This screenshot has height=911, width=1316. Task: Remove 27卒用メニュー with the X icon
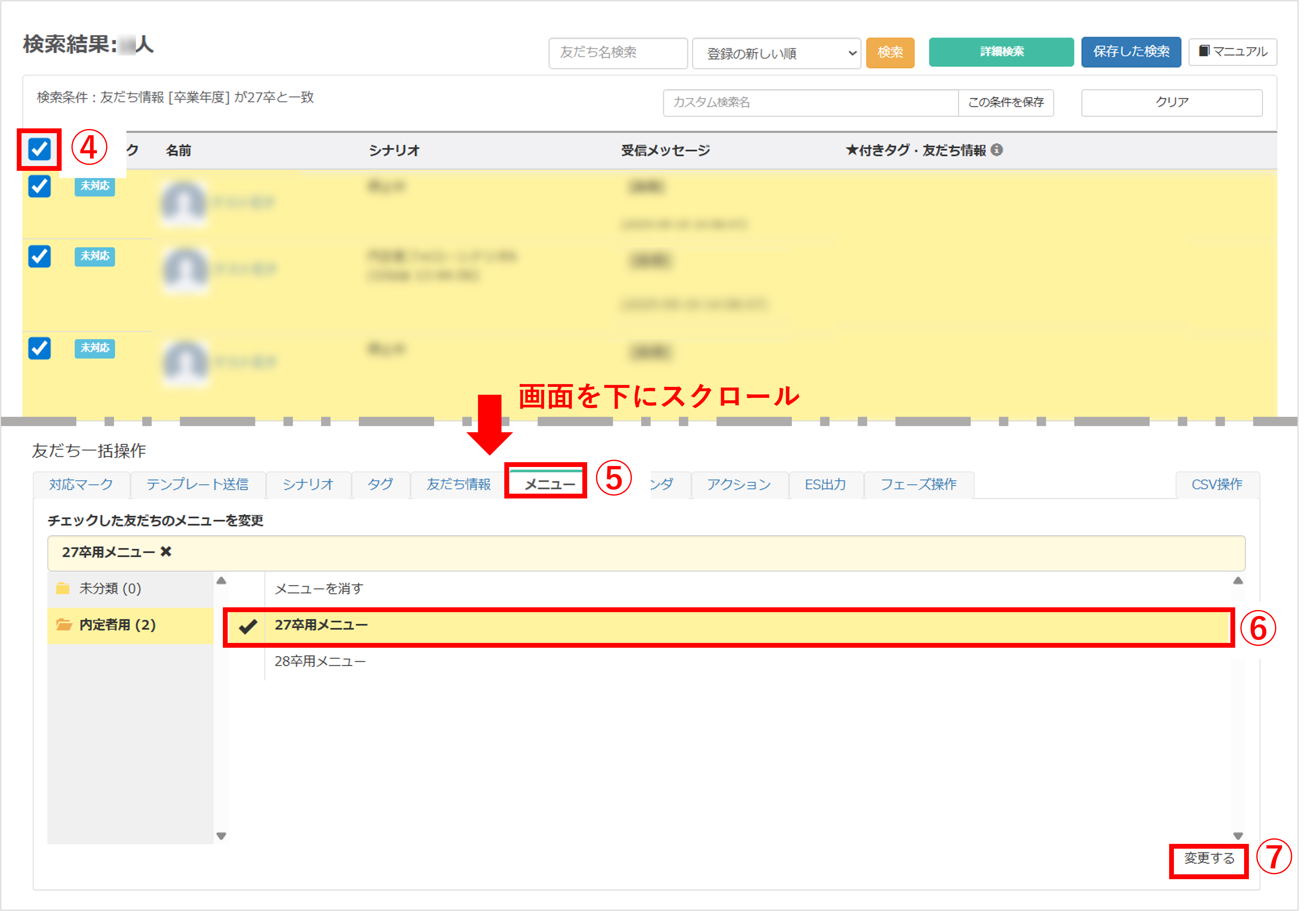coord(165,552)
